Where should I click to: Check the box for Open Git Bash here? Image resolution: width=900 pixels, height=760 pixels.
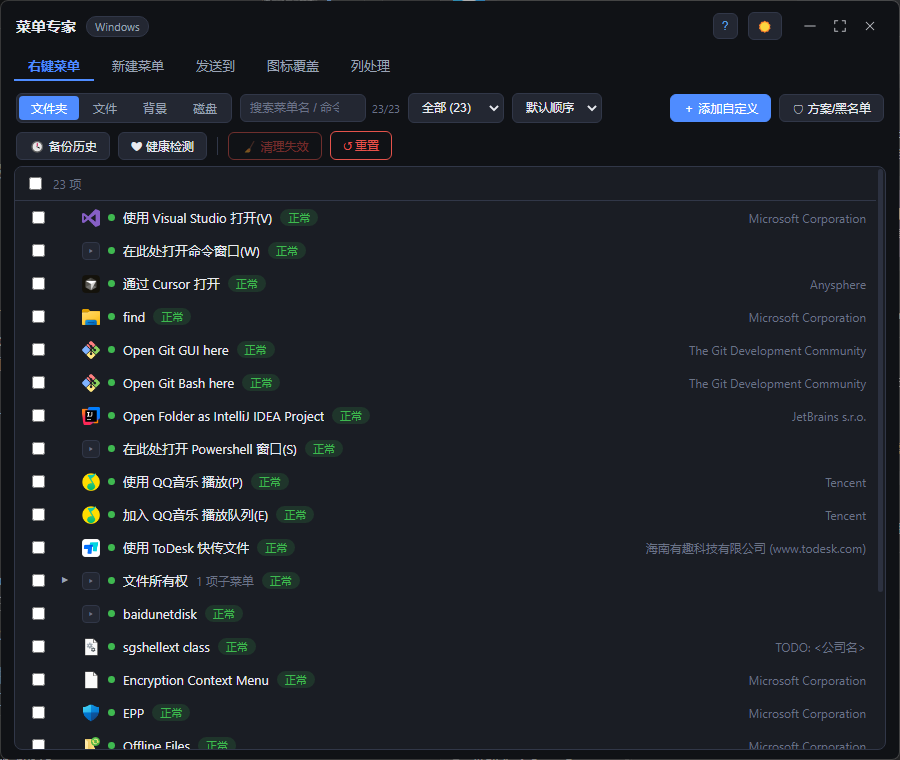pos(38,383)
